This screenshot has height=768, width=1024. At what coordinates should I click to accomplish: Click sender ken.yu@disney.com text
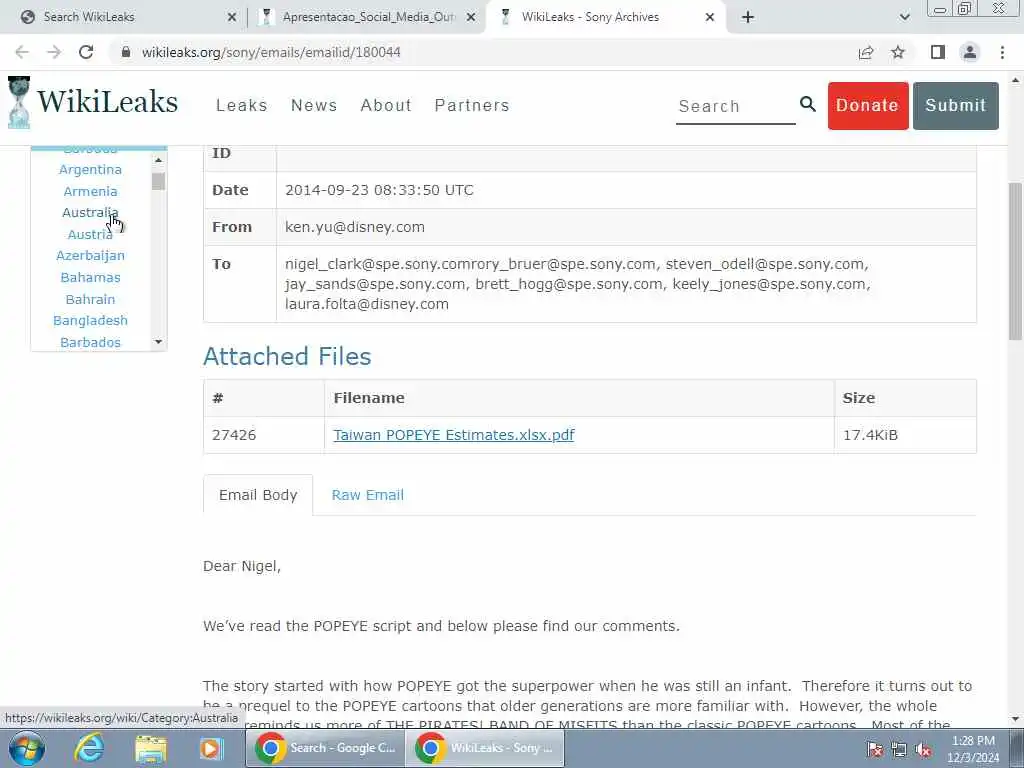(355, 227)
